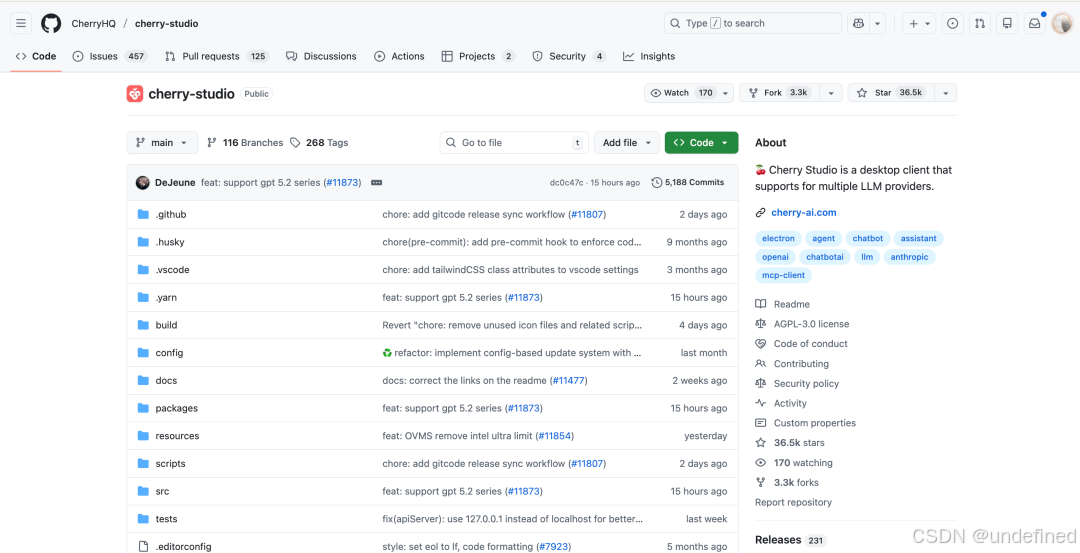The height and width of the screenshot is (553, 1080).
Task: Open the Releases section heading
Action: 778,540
